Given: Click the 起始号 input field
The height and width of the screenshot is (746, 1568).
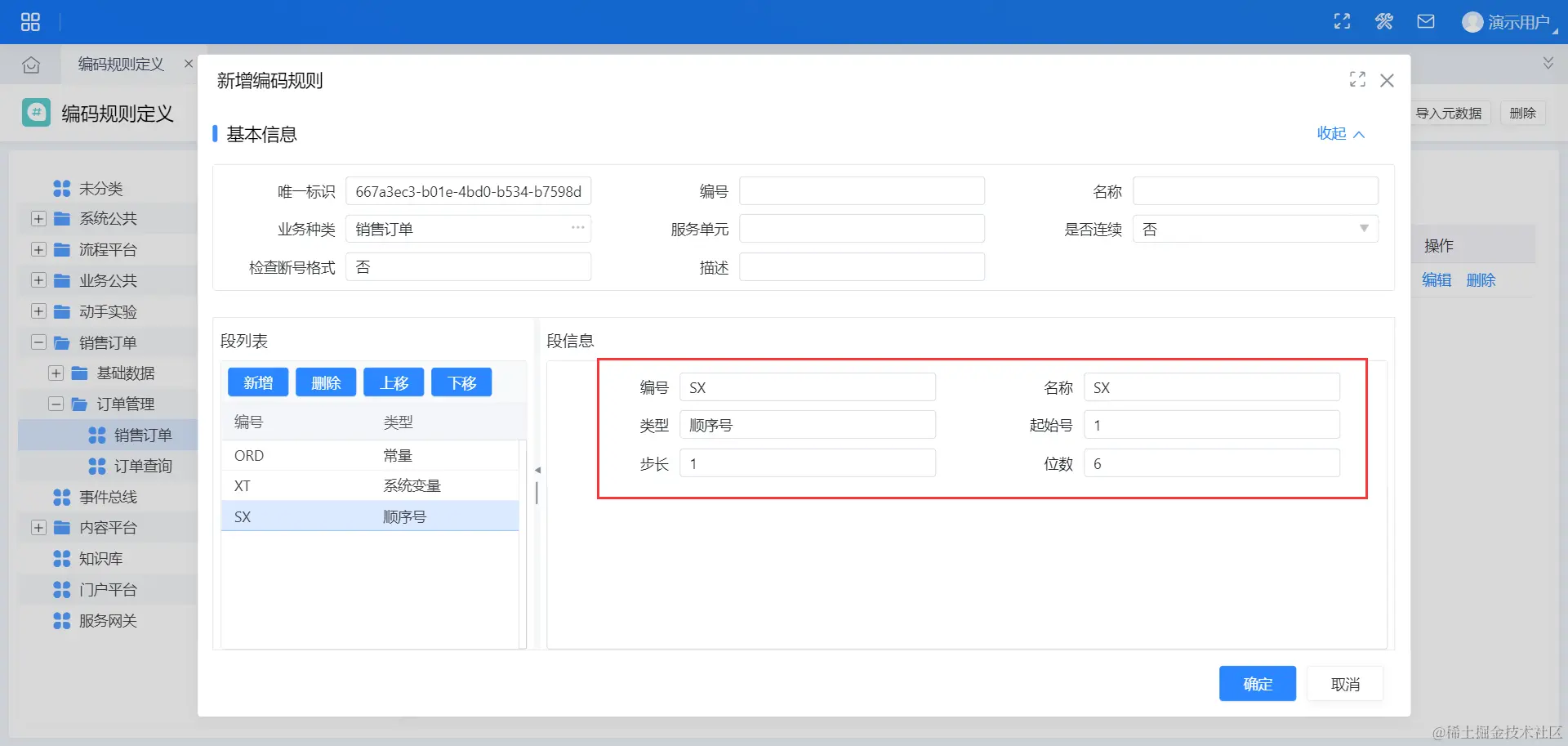Looking at the screenshot, I should 1212,425.
